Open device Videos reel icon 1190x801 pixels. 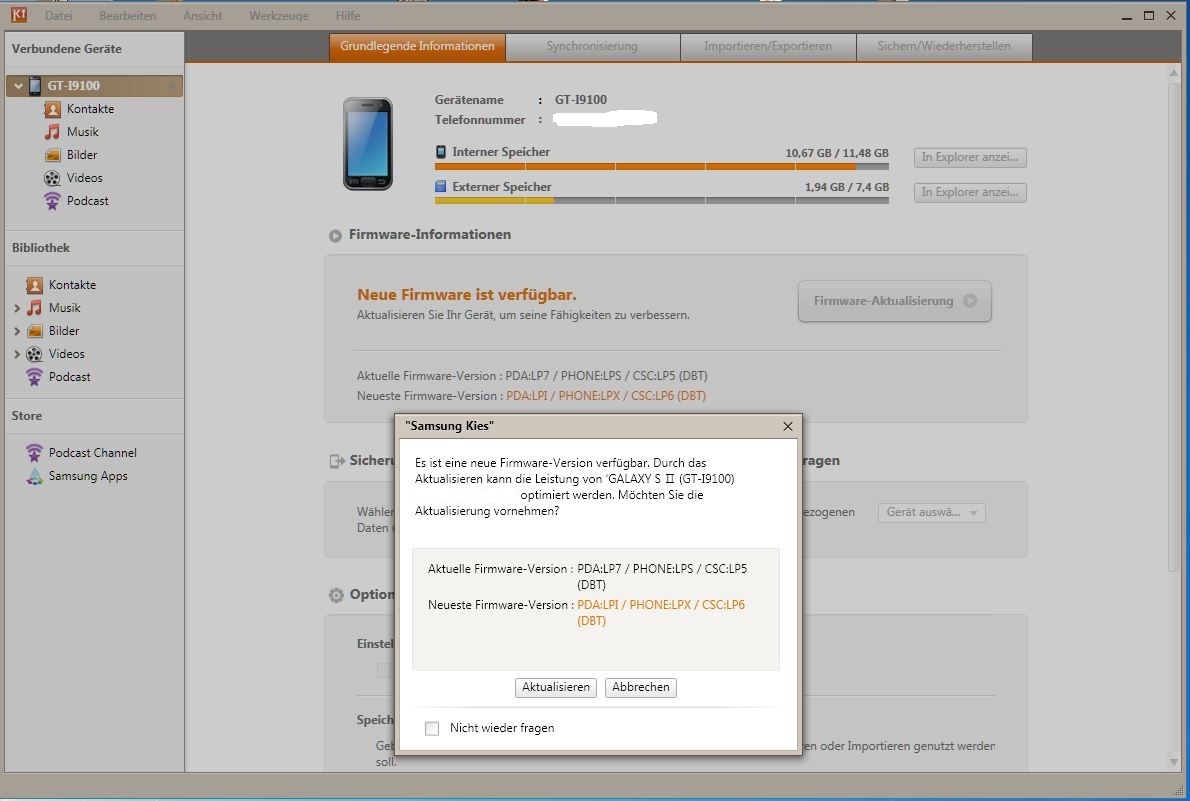point(52,178)
